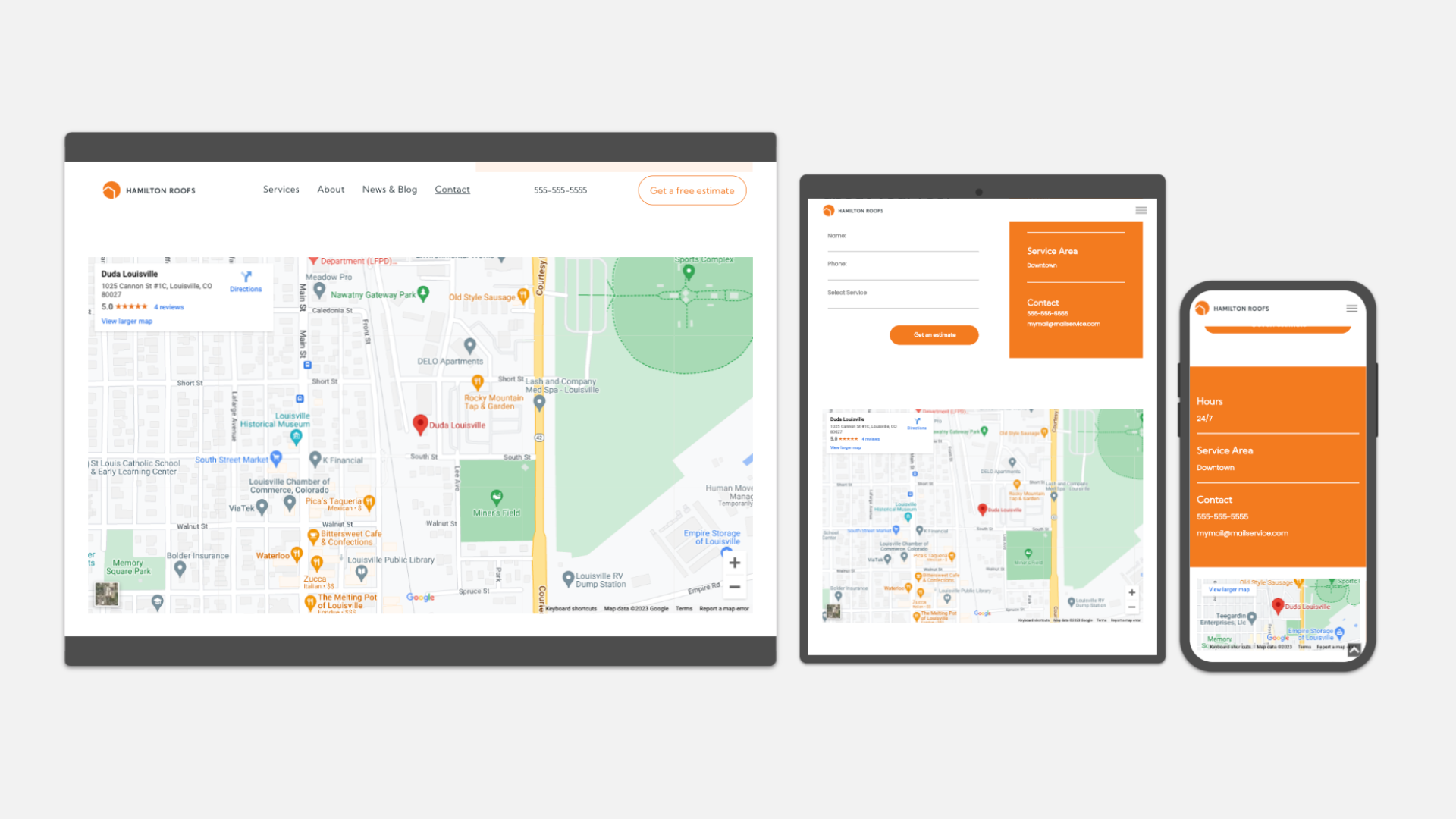The height and width of the screenshot is (819, 1456).
Task: Click the satellite imagery thumbnail on the map
Action: pyautogui.click(x=106, y=595)
